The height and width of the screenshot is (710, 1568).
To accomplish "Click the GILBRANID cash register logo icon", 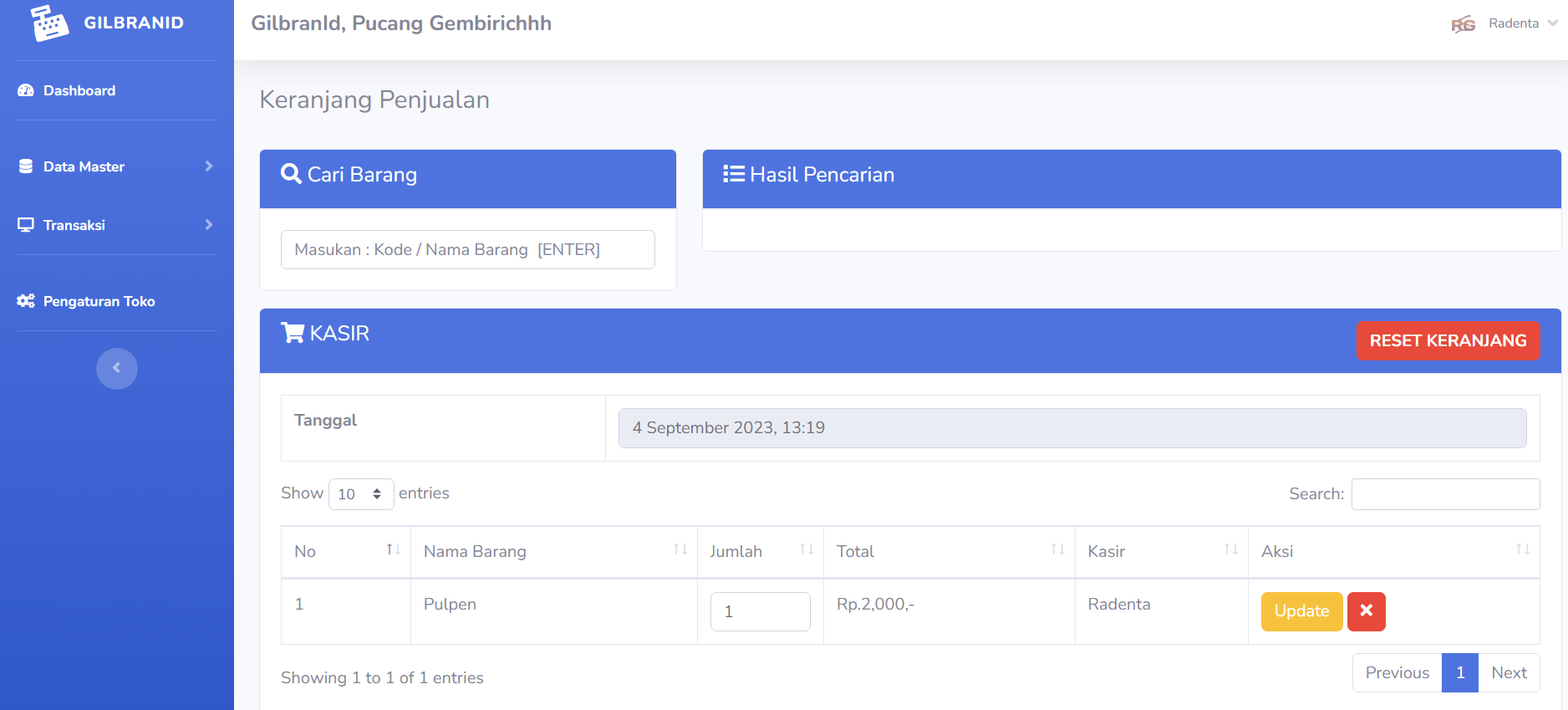I will [x=49, y=23].
